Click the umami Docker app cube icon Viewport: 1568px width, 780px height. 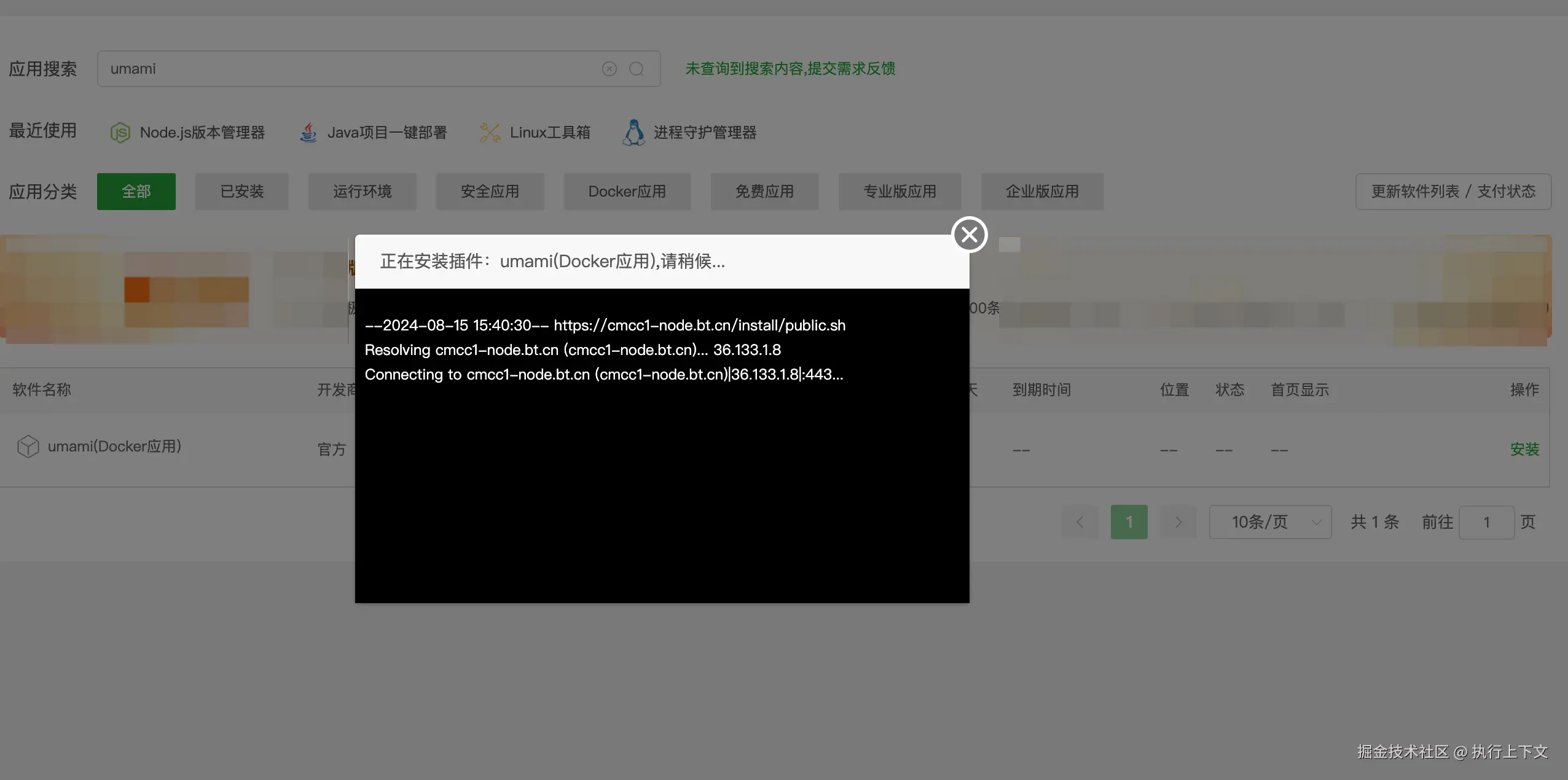point(28,447)
